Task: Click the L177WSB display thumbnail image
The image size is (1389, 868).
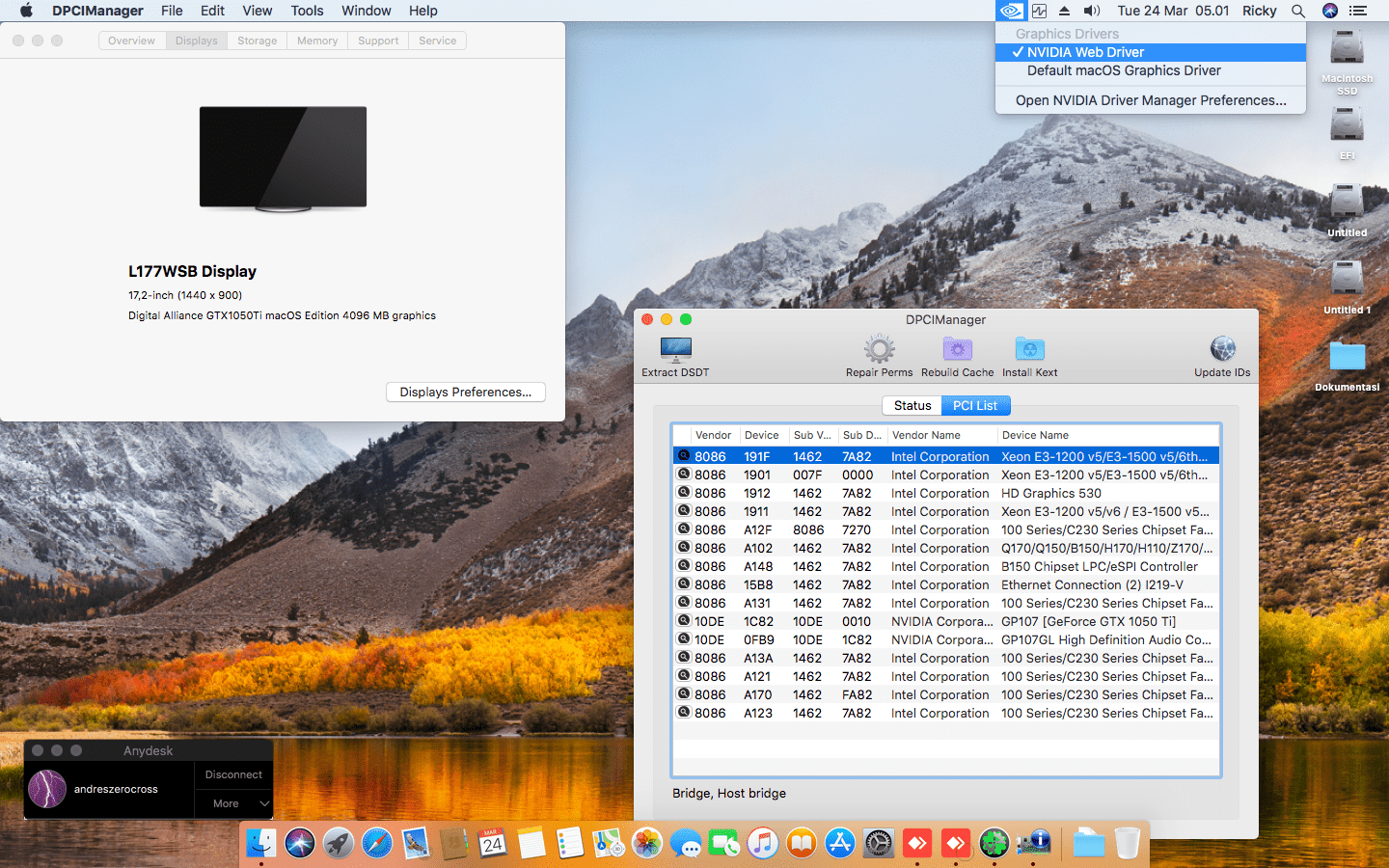Action: click(x=283, y=159)
